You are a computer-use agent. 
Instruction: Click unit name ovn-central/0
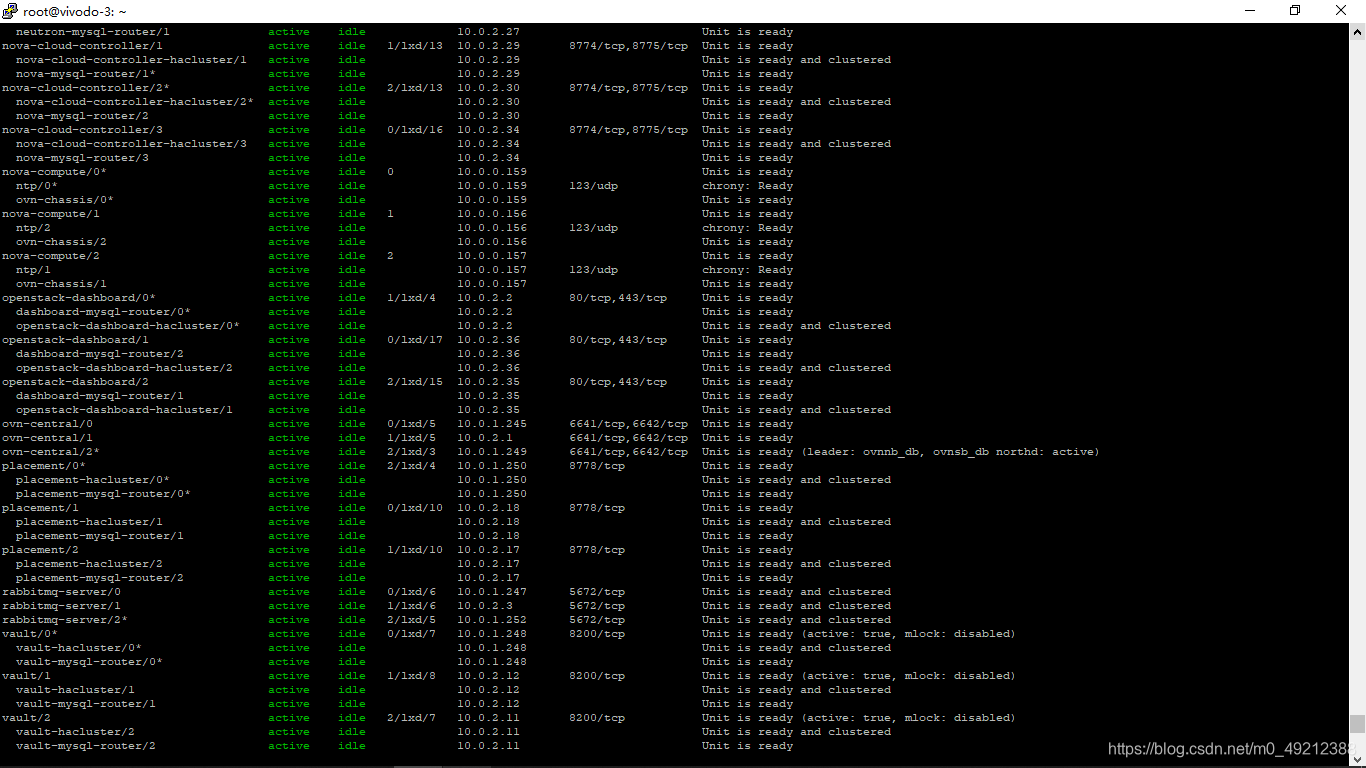(48, 424)
